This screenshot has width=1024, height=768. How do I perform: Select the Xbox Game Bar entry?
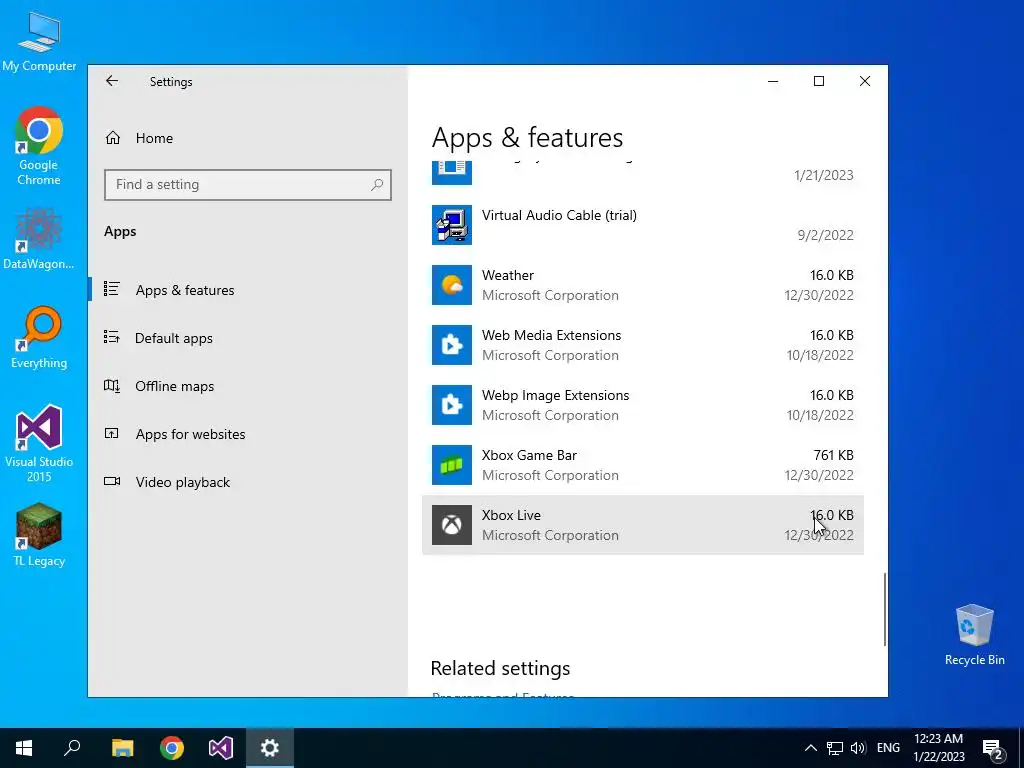(x=643, y=465)
